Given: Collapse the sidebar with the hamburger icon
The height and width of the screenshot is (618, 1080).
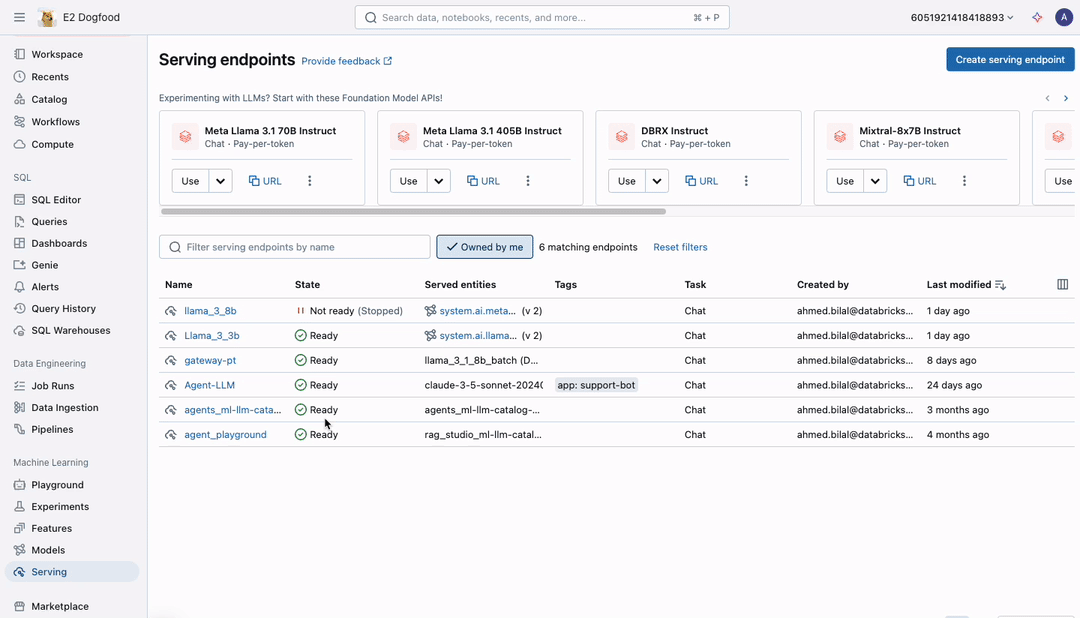Looking at the screenshot, I should (18, 16).
